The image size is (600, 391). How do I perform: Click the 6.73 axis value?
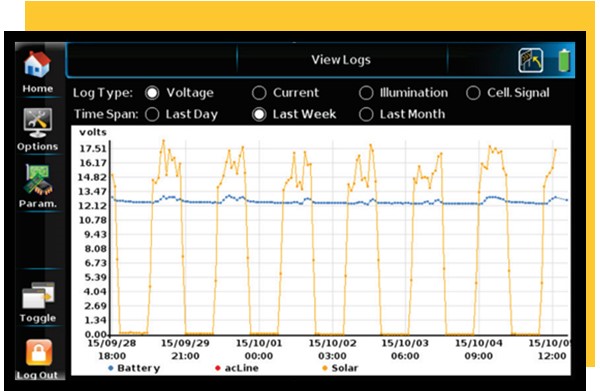[x=96, y=263]
